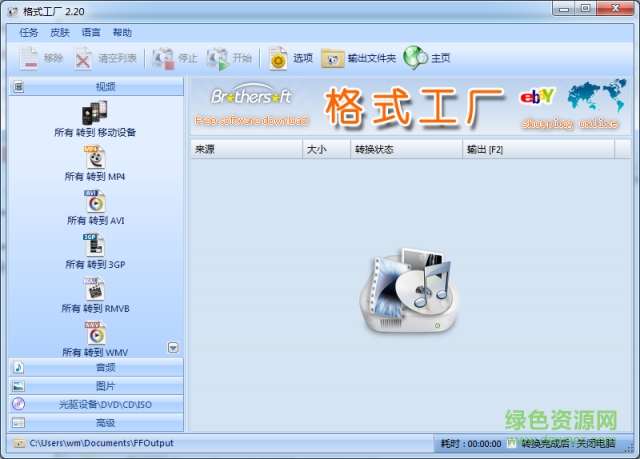640x459 pixels.
Task: Click the Remove (移除) toolbar icon
Action: 29,58
